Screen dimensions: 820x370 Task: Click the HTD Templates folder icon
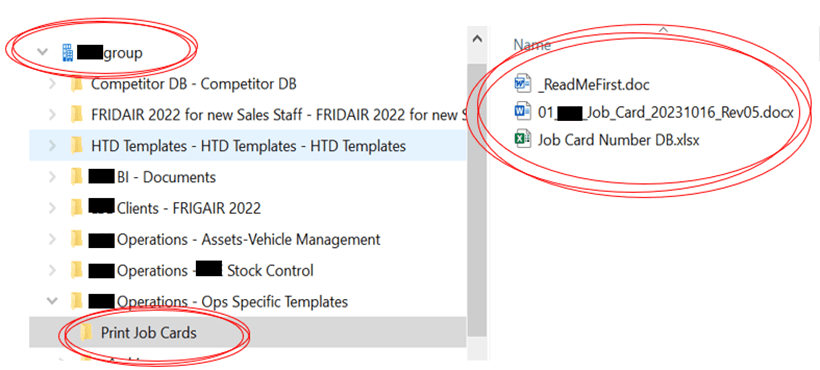(77, 146)
